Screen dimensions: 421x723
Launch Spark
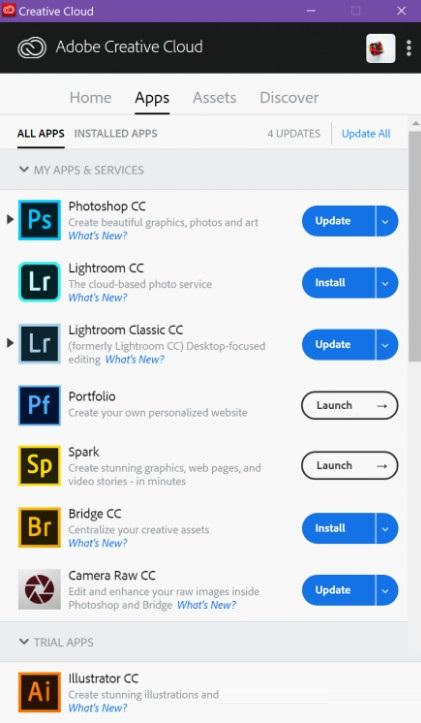(x=350, y=466)
